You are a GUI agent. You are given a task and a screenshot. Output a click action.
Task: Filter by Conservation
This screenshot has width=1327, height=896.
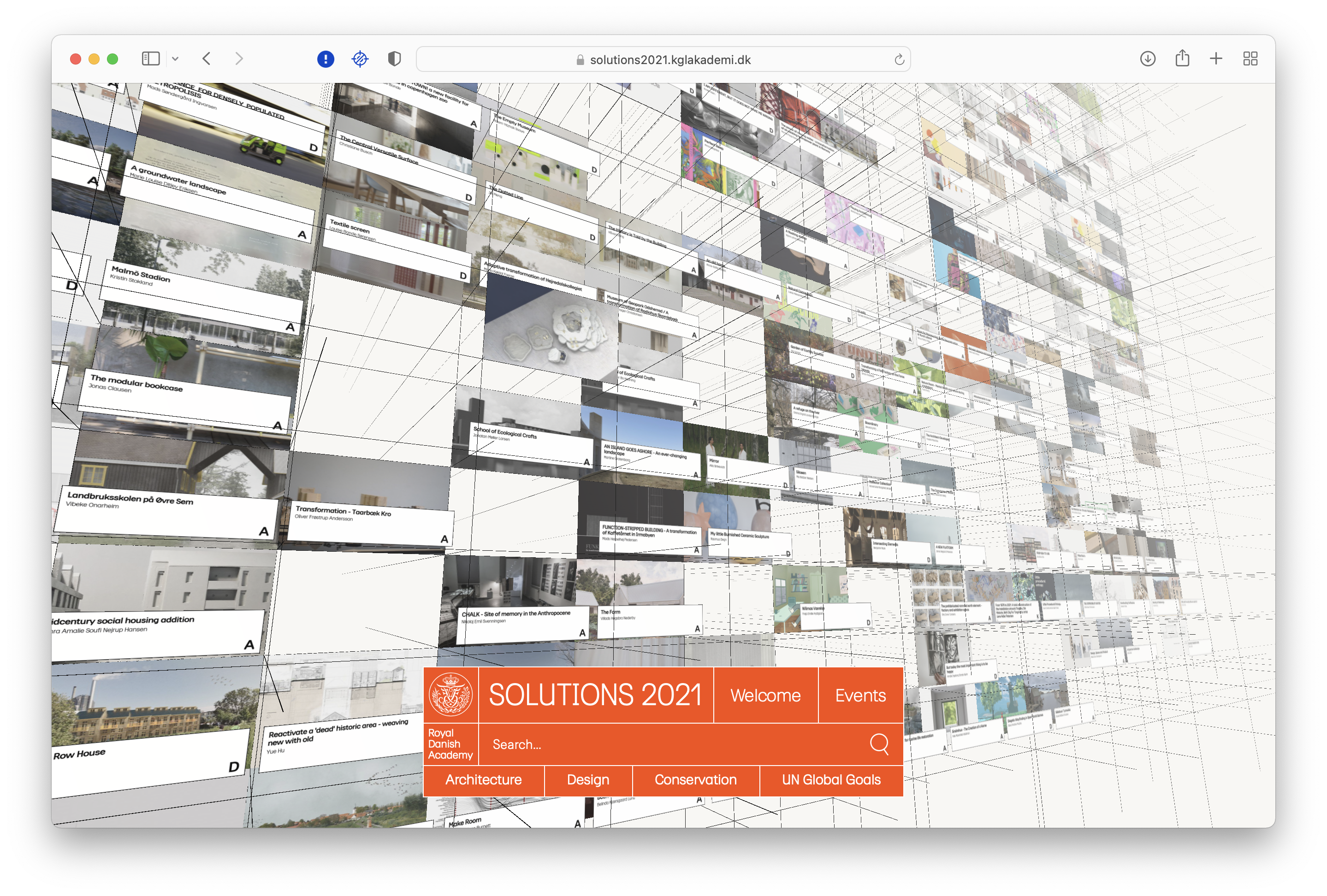[x=695, y=779]
